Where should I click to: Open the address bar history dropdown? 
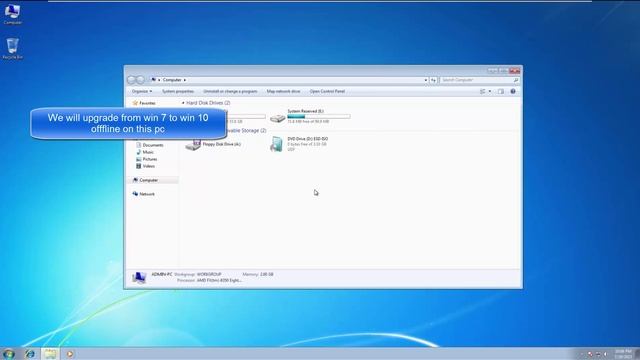point(426,80)
